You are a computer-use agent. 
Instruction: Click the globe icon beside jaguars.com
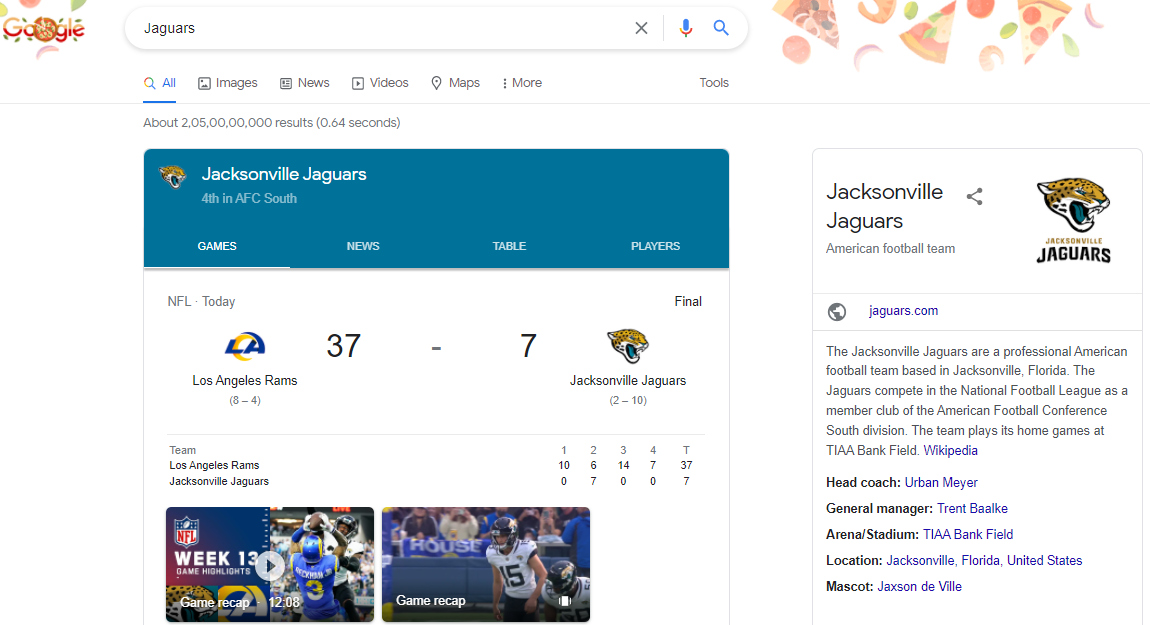(x=837, y=311)
